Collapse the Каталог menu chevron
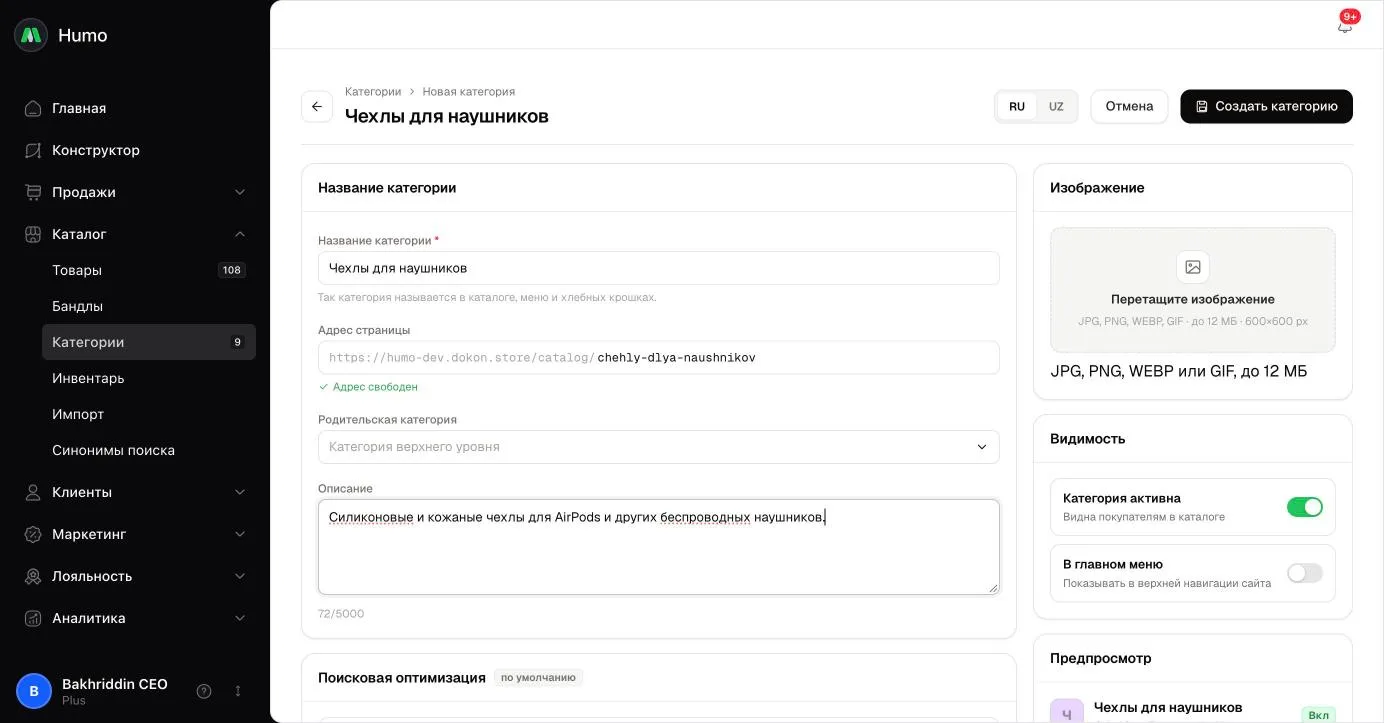 (x=240, y=234)
